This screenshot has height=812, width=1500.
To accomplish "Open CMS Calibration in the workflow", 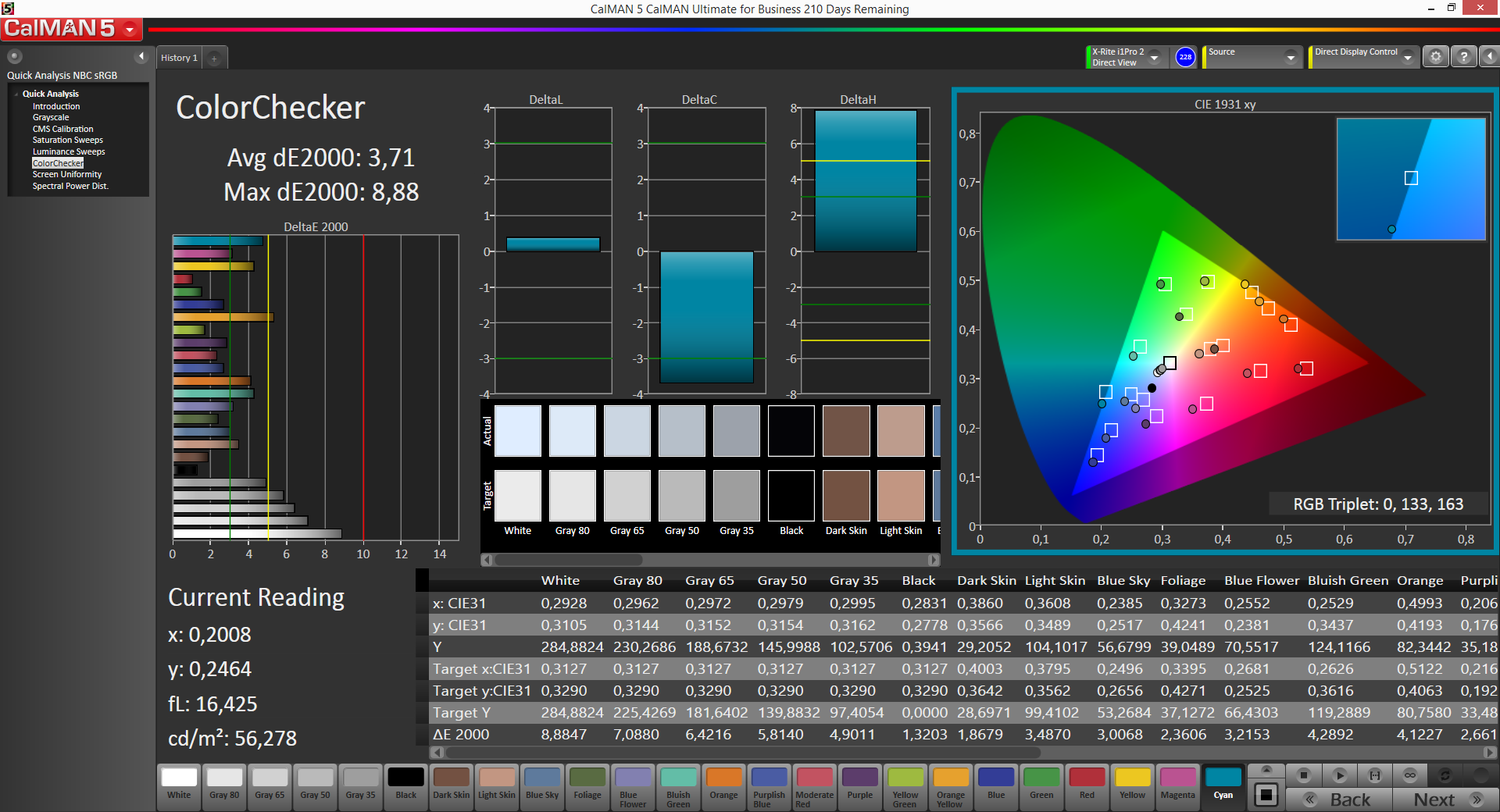I will (x=62, y=129).
